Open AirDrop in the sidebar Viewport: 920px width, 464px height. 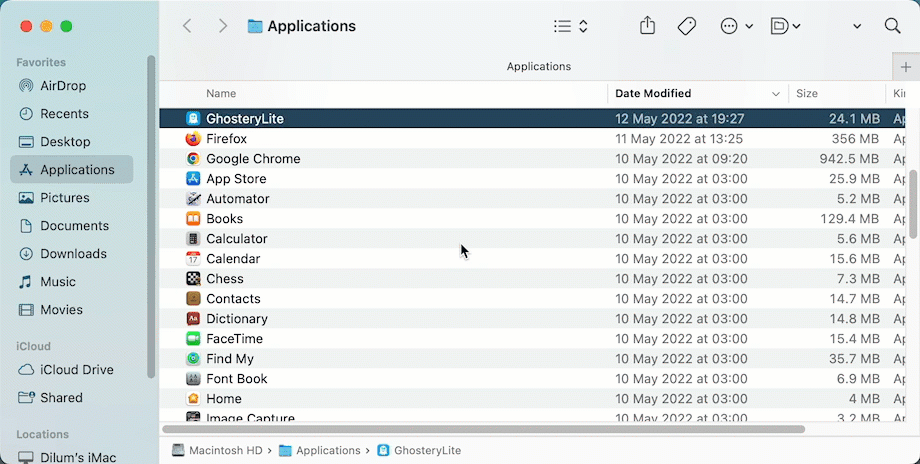pos(72,86)
